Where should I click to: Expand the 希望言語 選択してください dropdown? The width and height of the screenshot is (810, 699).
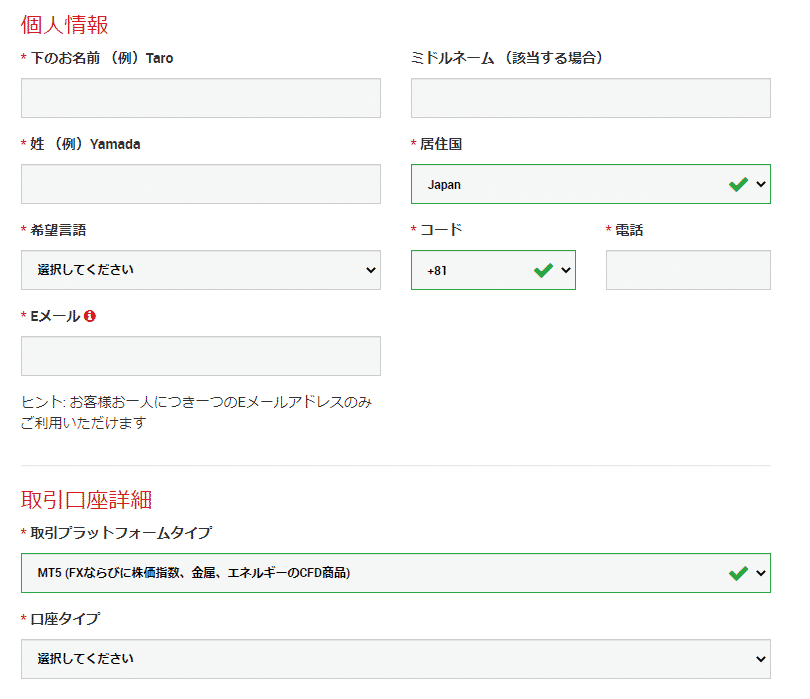(201, 270)
